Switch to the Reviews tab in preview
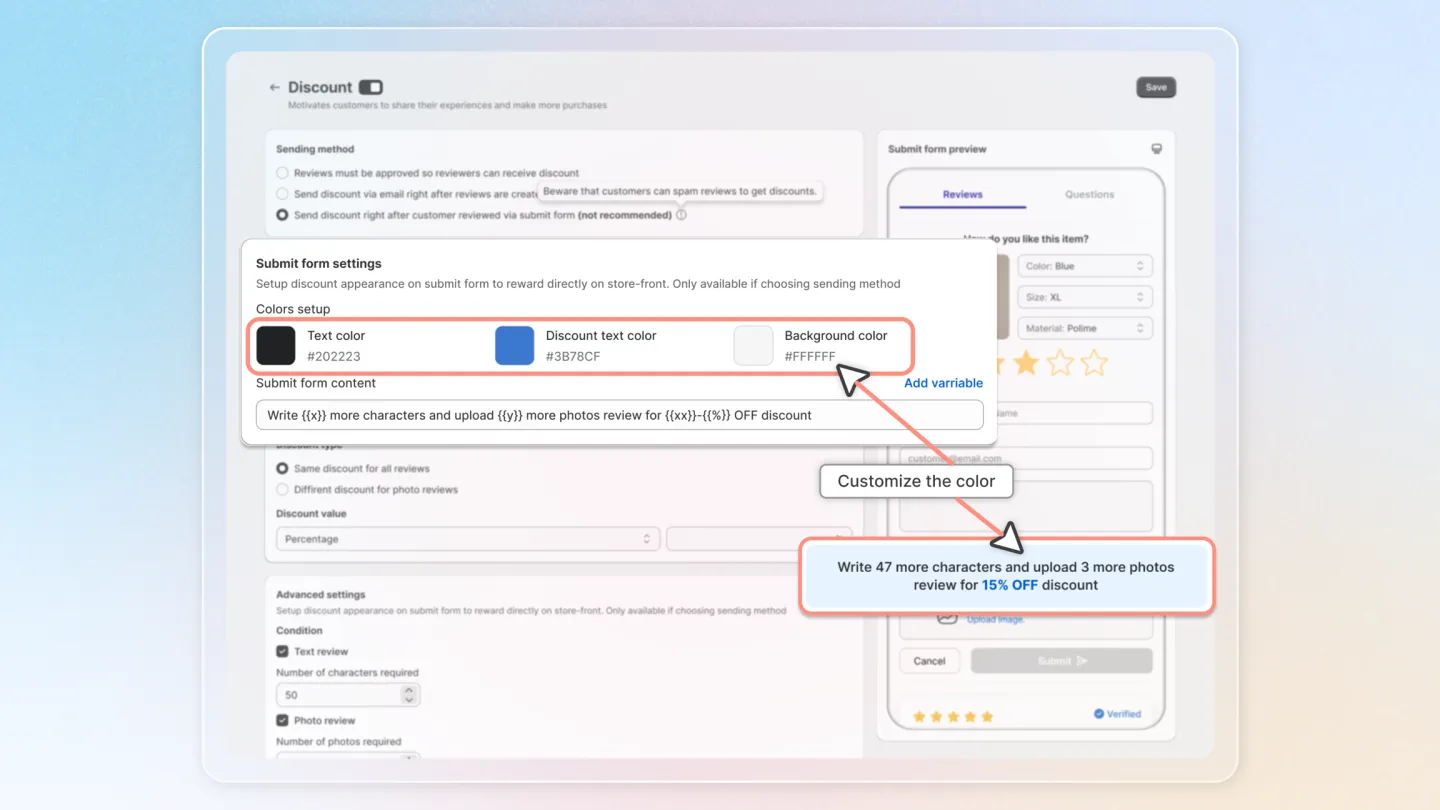This screenshot has width=1440, height=810. coord(962,194)
